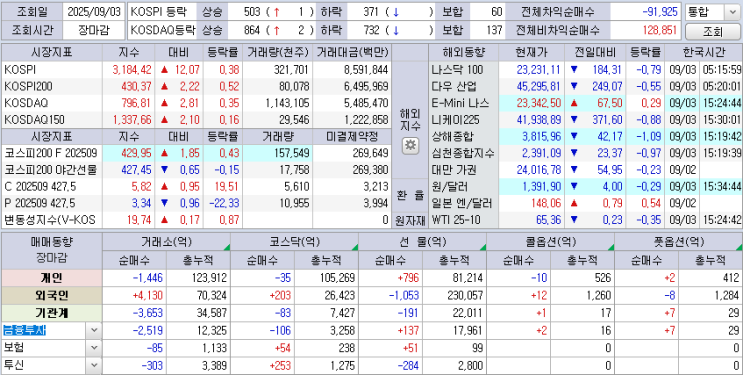743x375 pixels.
Task: Click 전체비차익순매수 value 128,851
Action: (x=660, y=31)
